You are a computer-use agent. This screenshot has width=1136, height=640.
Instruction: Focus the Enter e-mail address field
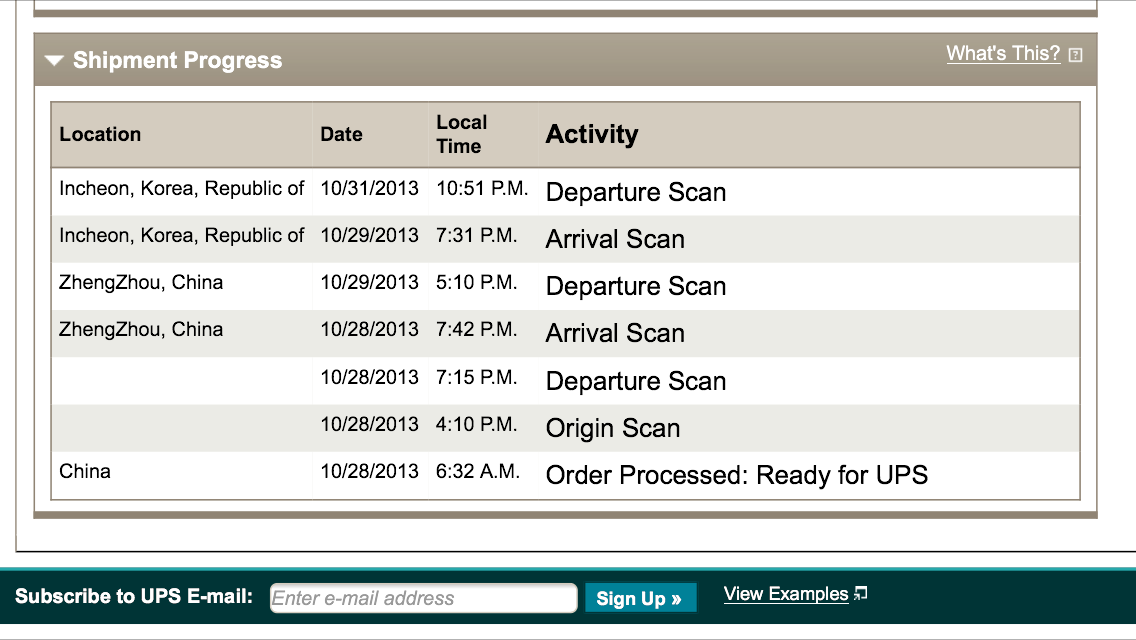(x=423, y=598)
